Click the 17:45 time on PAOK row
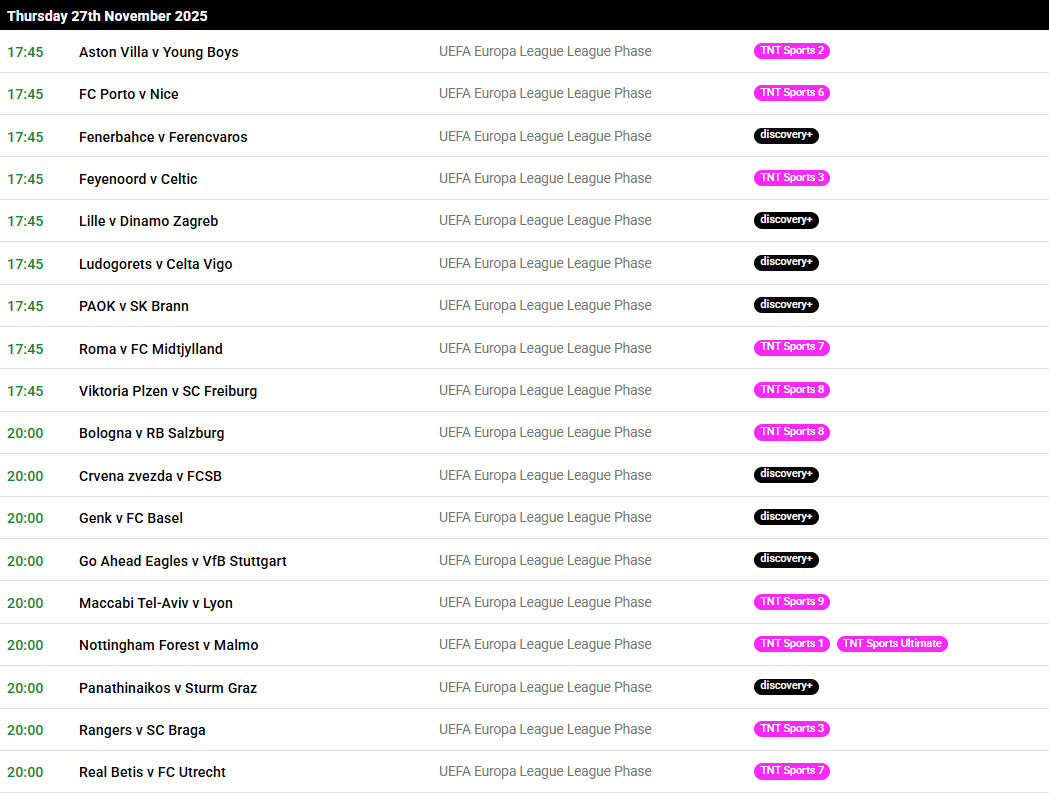Viewport: 1049px width, 793px height. [25, 306]
